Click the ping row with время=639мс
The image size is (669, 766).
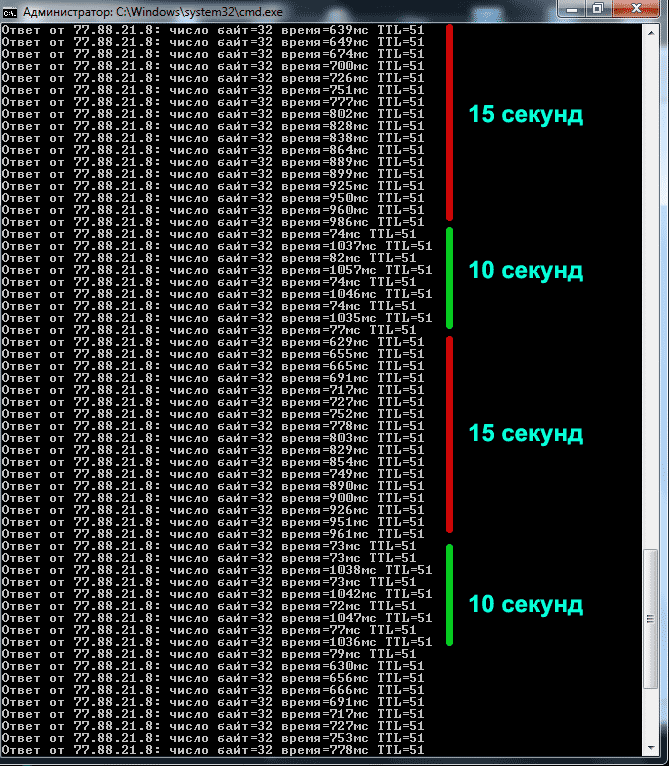tap(213, 30)
